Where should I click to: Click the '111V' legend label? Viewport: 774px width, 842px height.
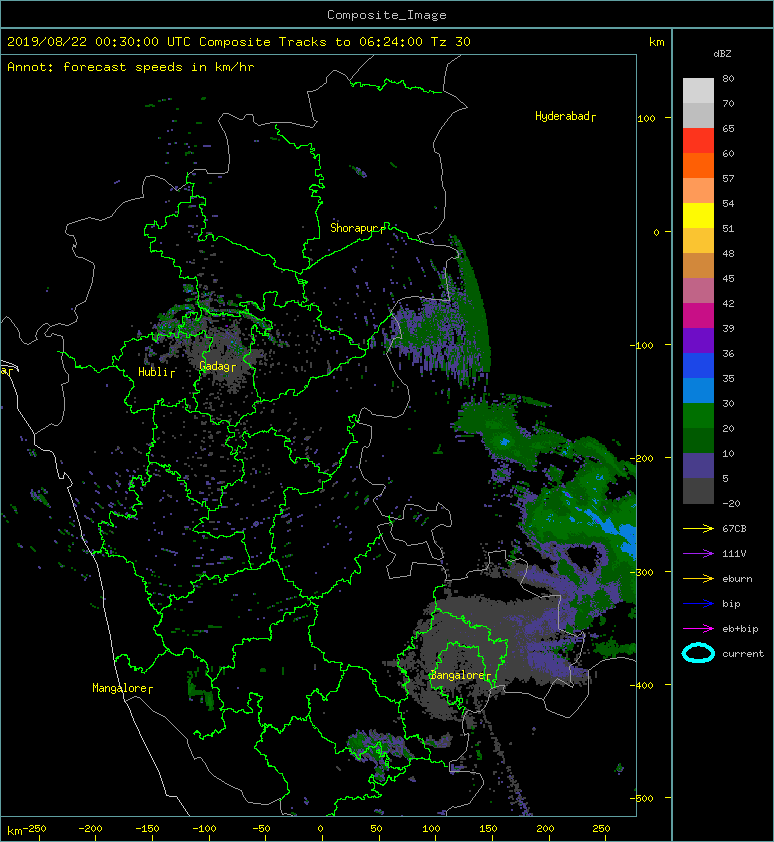click(734, 554)
